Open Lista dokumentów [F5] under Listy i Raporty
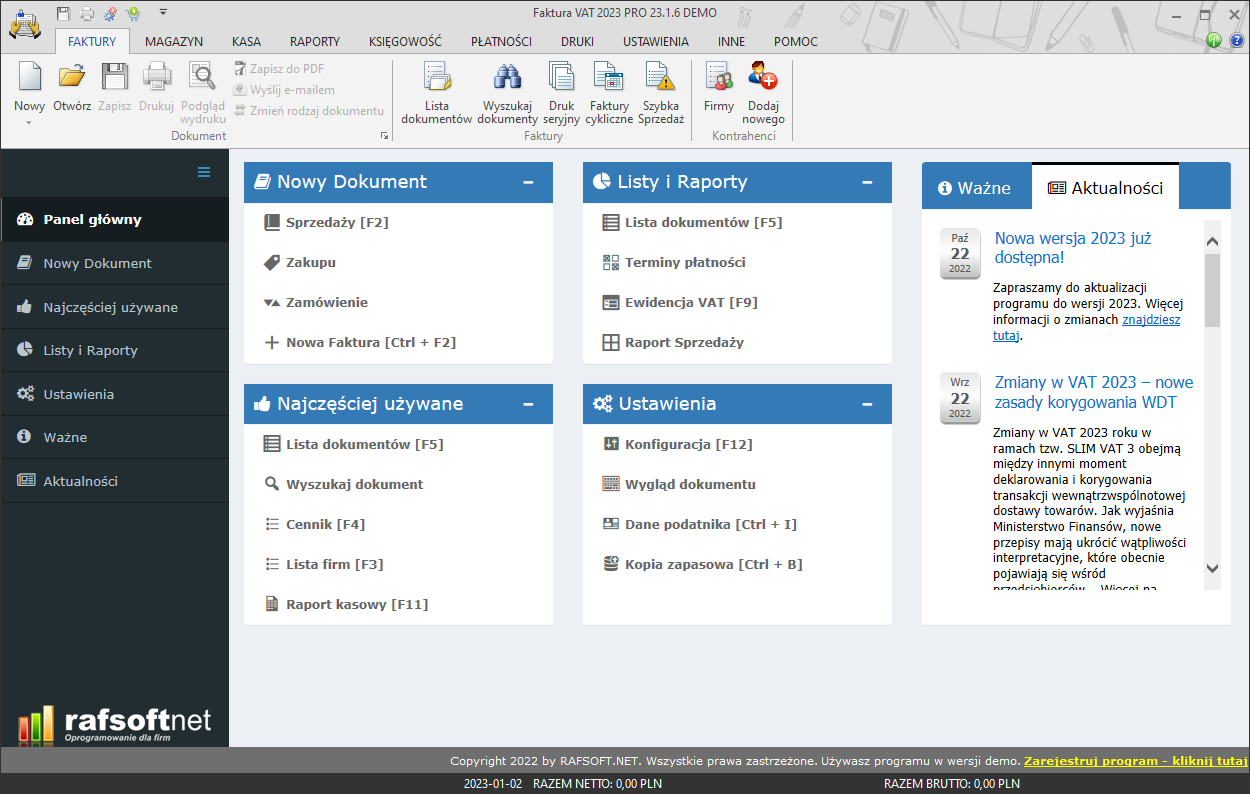This screenshot has height=794, width=1250. point(693,222)
